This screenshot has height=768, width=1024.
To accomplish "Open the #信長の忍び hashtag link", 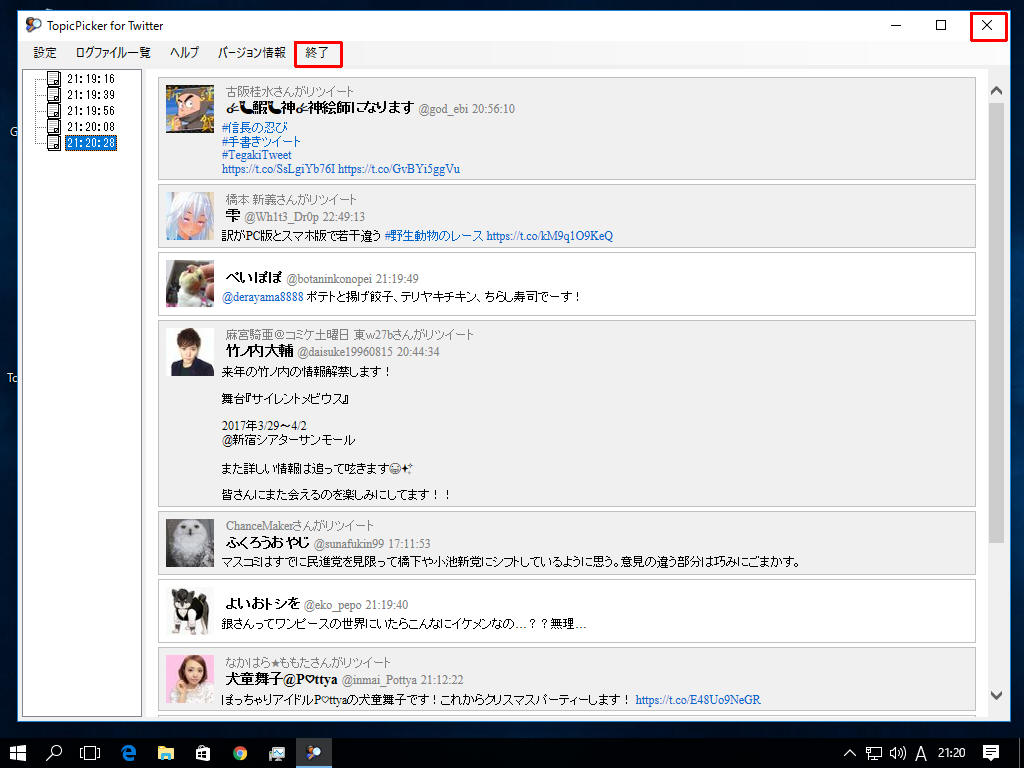I will click(255, 127).
